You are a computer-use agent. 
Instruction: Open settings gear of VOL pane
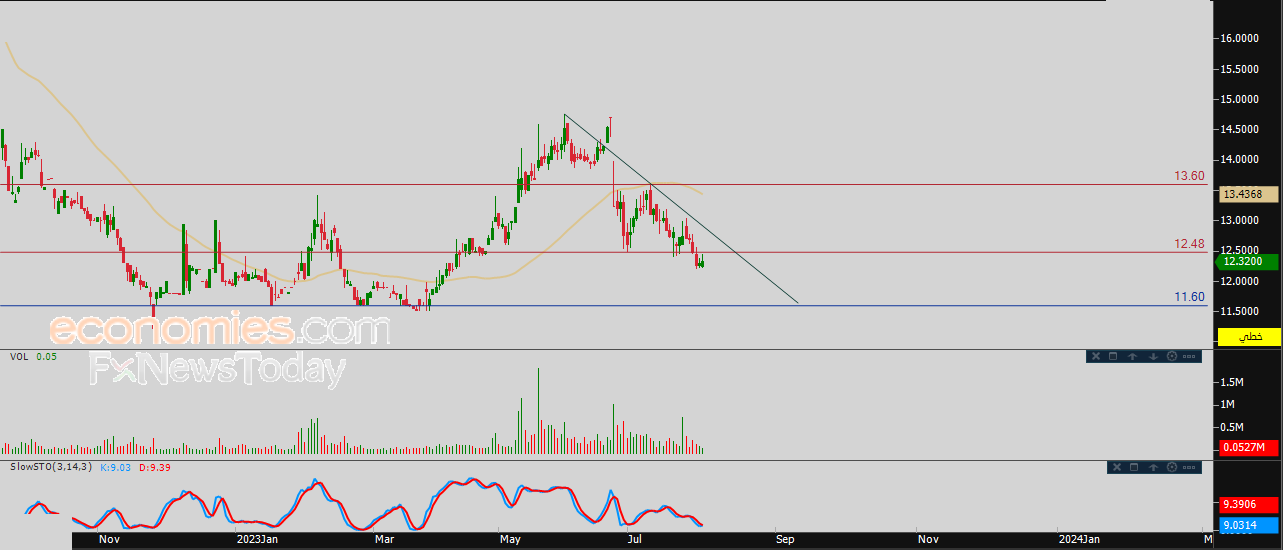(1172, 356)
